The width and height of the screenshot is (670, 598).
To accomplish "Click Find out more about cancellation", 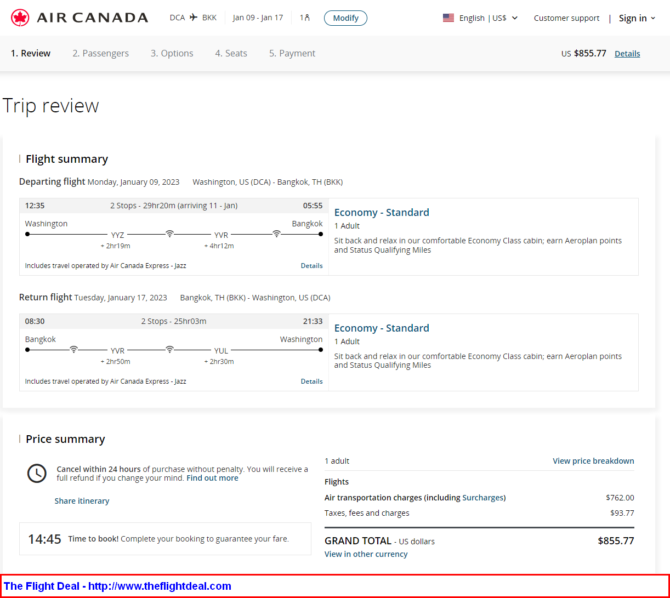I will pos(212,478).
